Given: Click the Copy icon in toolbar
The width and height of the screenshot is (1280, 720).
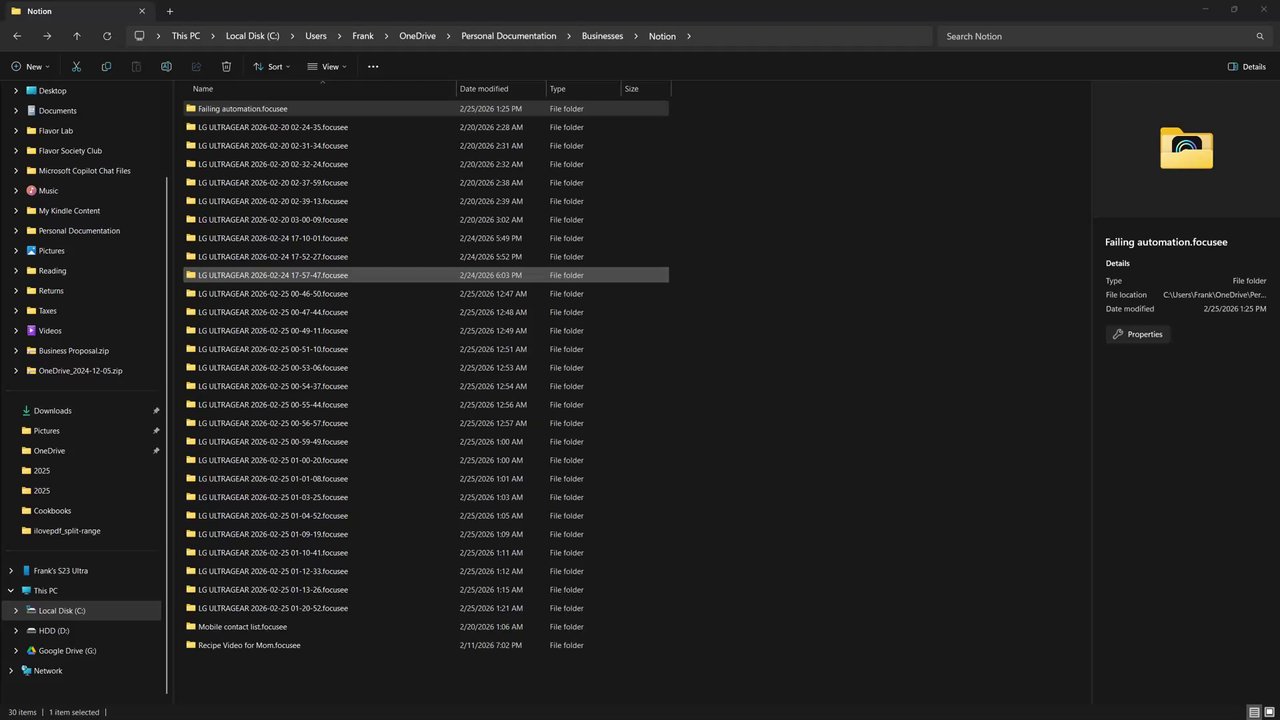Looking at the screenshot, I should [106, 67].
